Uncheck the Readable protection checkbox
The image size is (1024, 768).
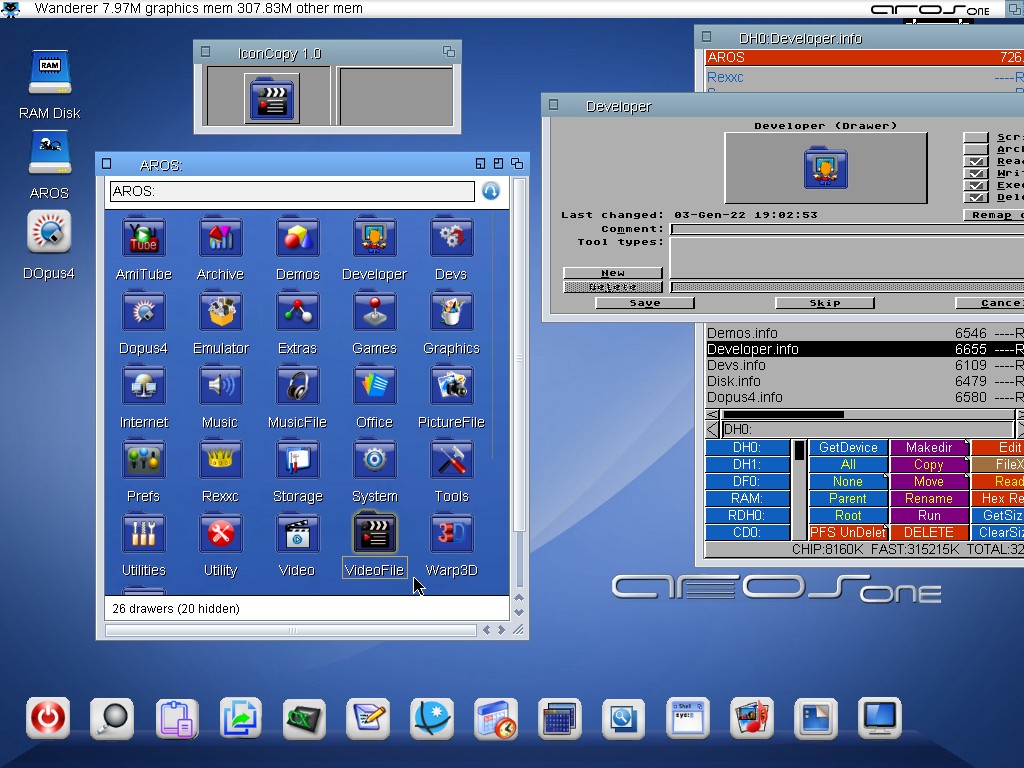coord(975,161)
